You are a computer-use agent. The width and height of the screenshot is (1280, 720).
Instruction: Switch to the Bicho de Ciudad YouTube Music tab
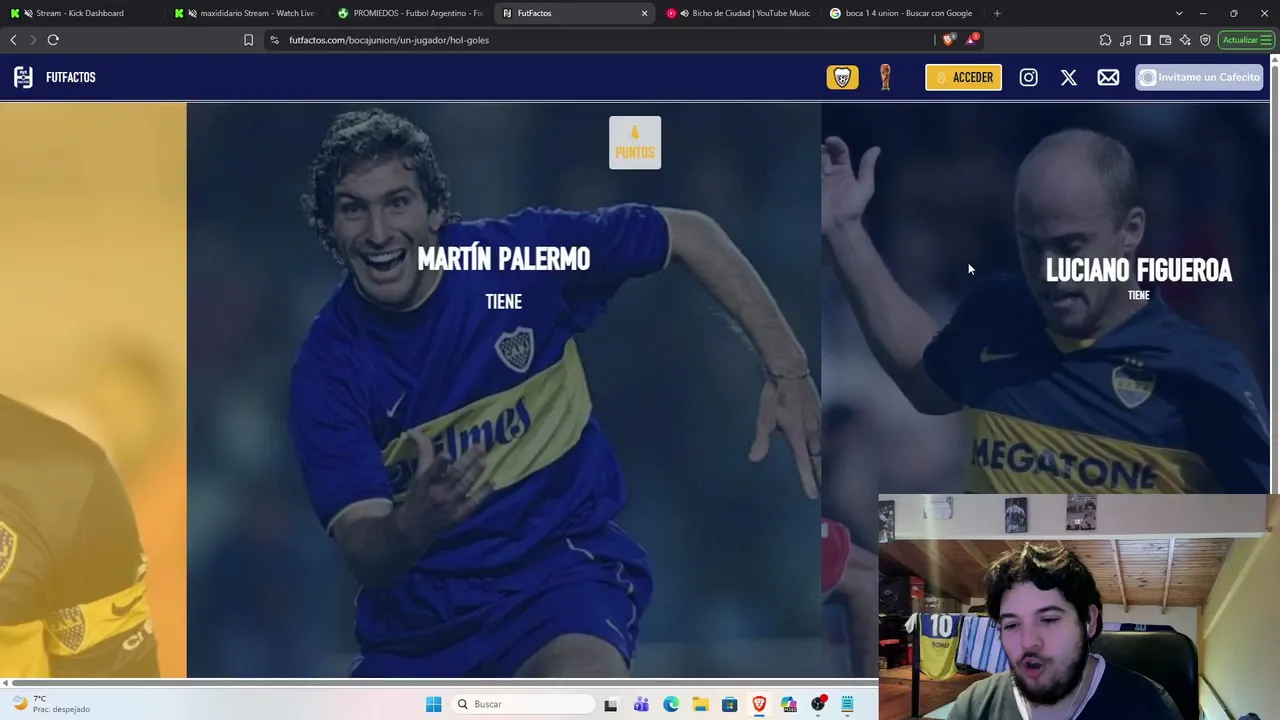coord(739,13)
